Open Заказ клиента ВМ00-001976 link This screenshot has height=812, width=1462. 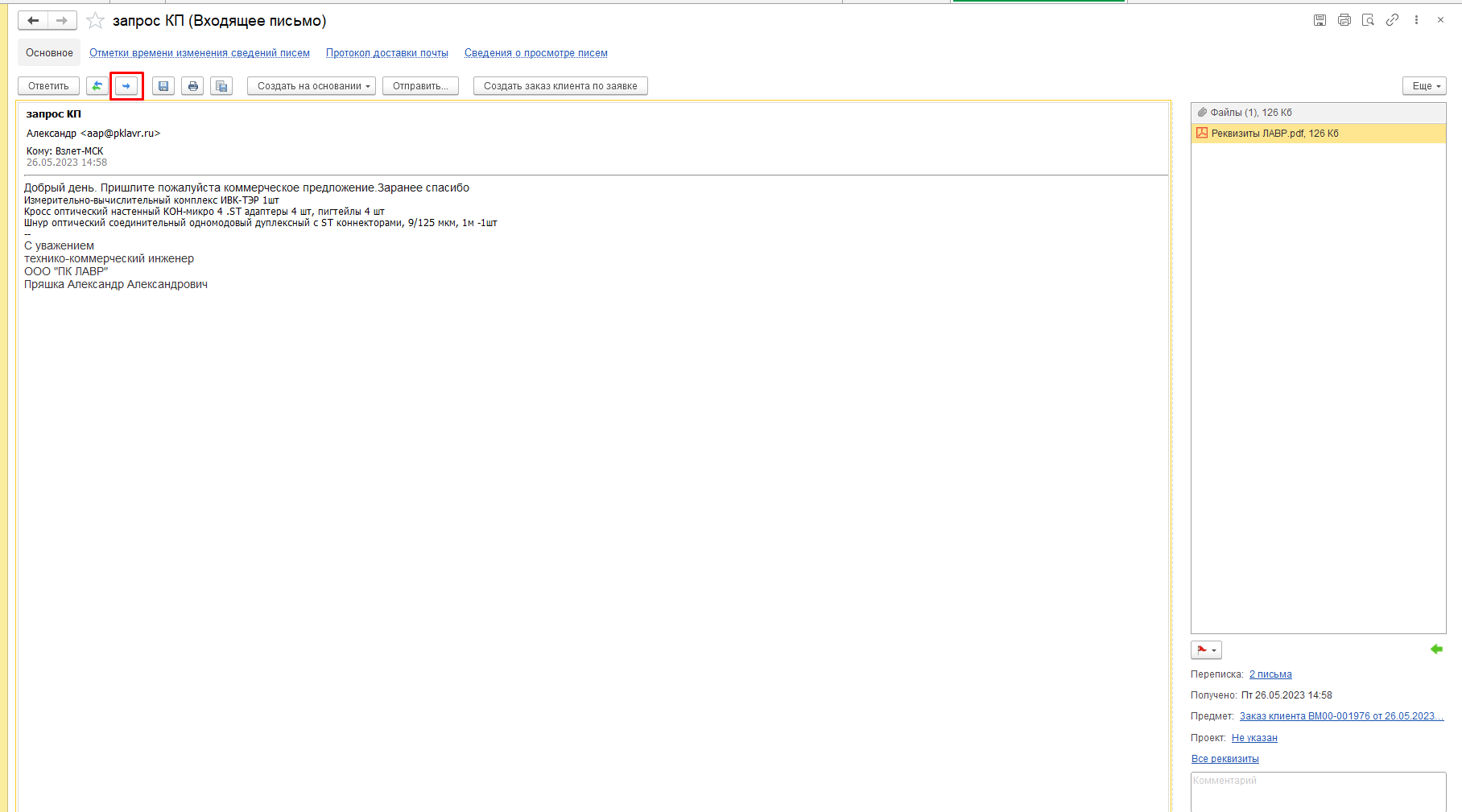coord(1341,716)
